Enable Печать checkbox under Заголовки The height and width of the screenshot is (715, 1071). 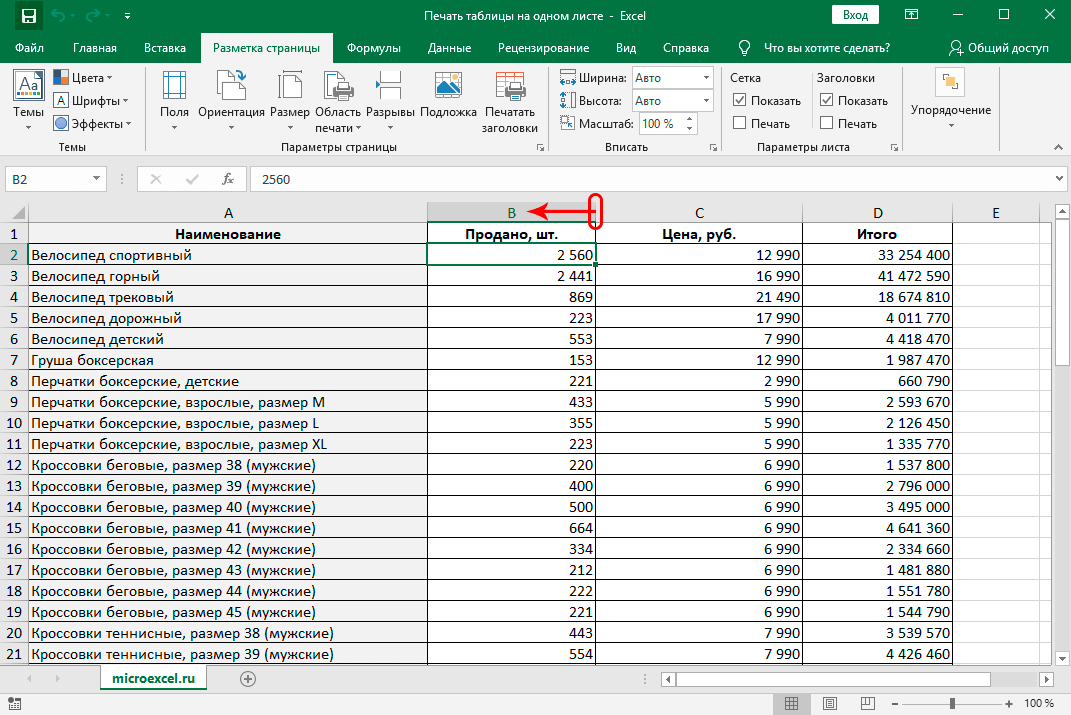click(826, 123)
